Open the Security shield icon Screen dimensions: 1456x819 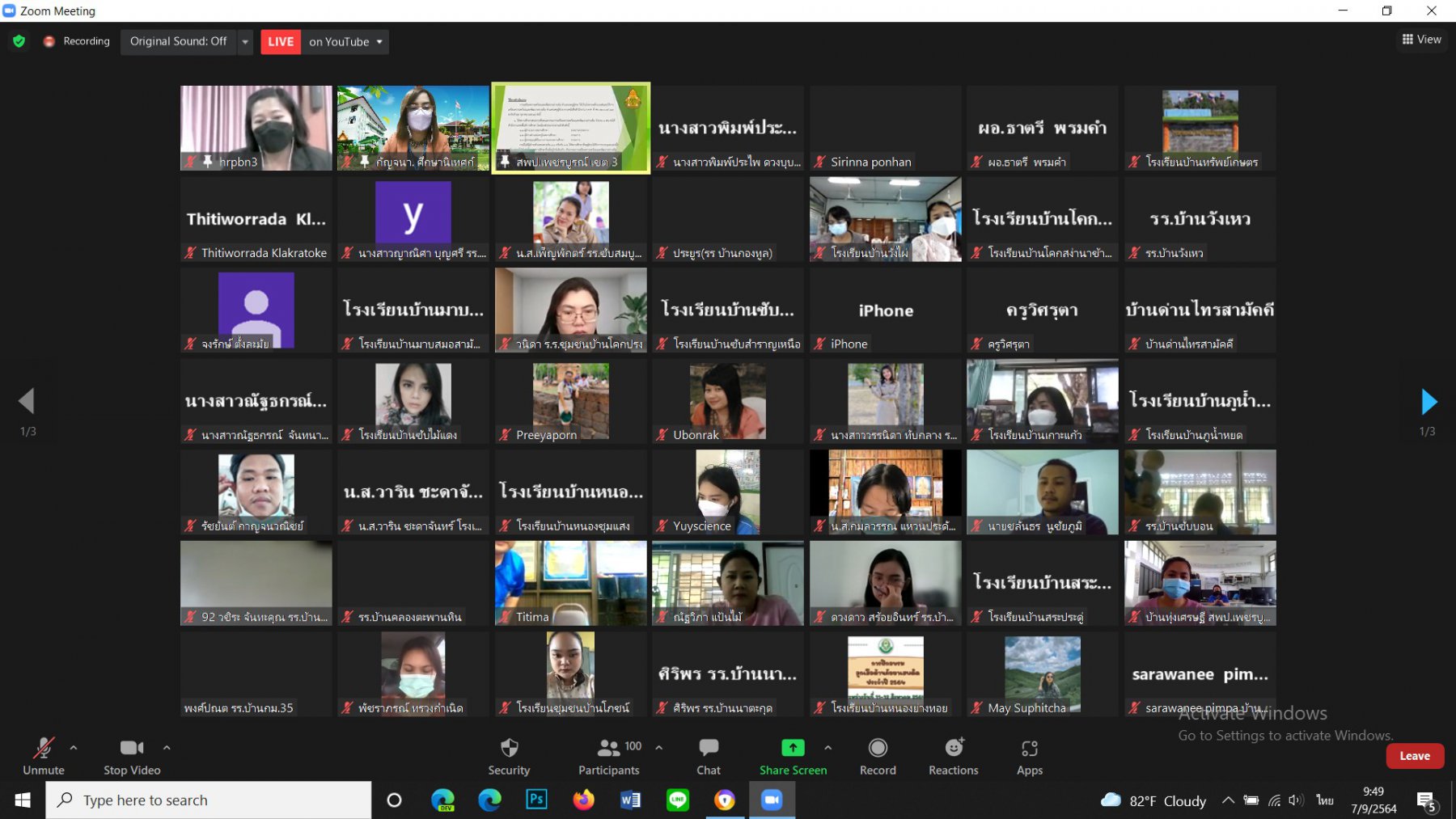(x=509, y=748)
